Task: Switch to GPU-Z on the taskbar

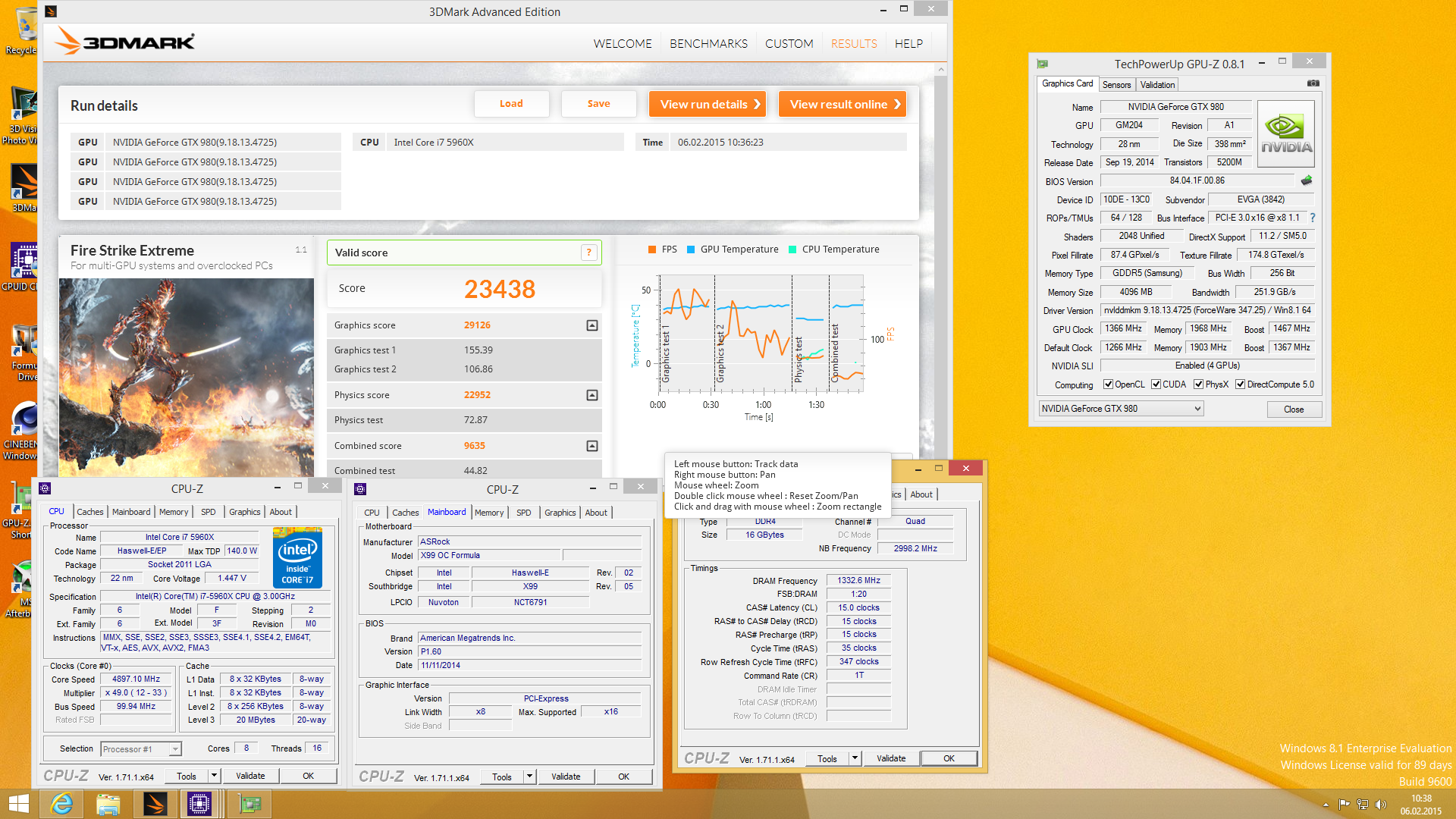Action: click(249, 804)
